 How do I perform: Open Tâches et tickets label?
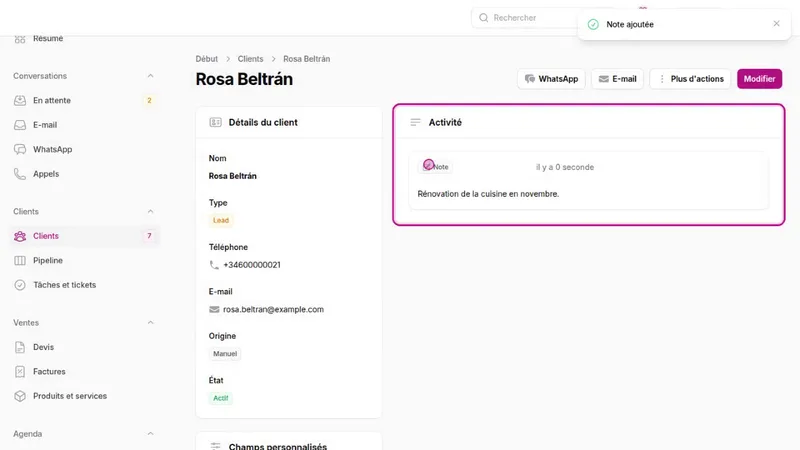tap(64, 285)
